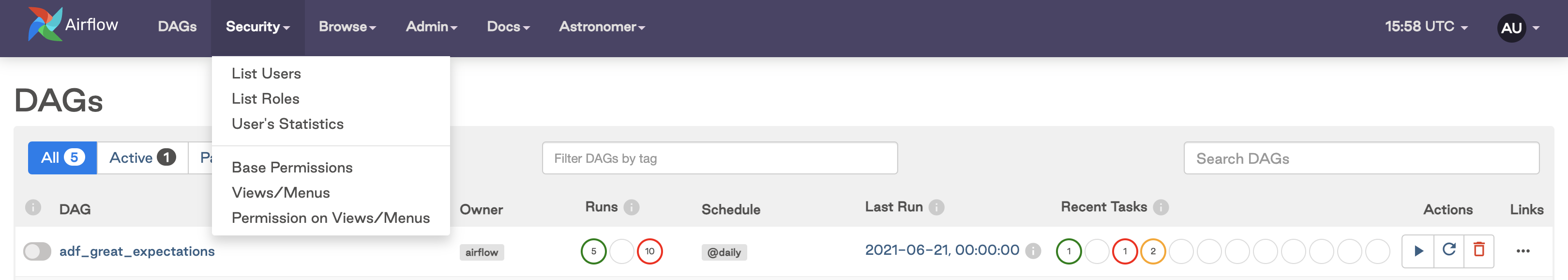
Task: Click the Search DAGs input field
Action: [1361, 158]
